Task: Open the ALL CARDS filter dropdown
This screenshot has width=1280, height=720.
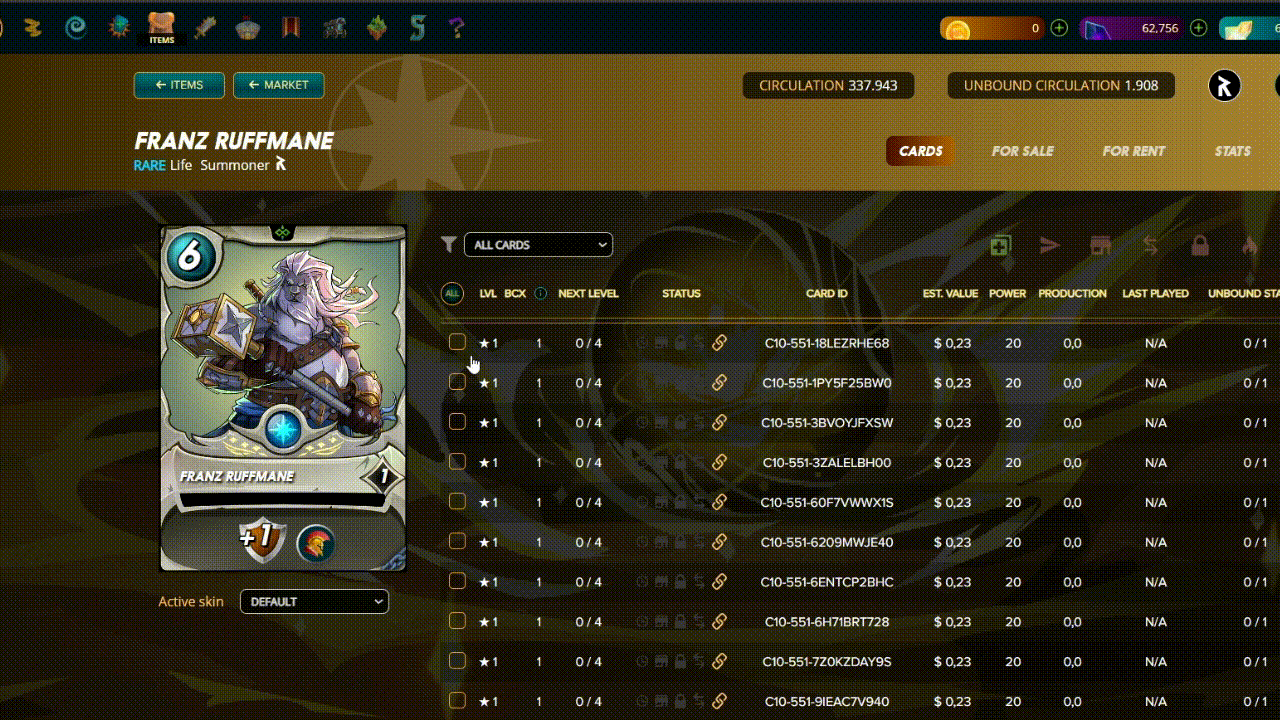Action: coord(538,245)
